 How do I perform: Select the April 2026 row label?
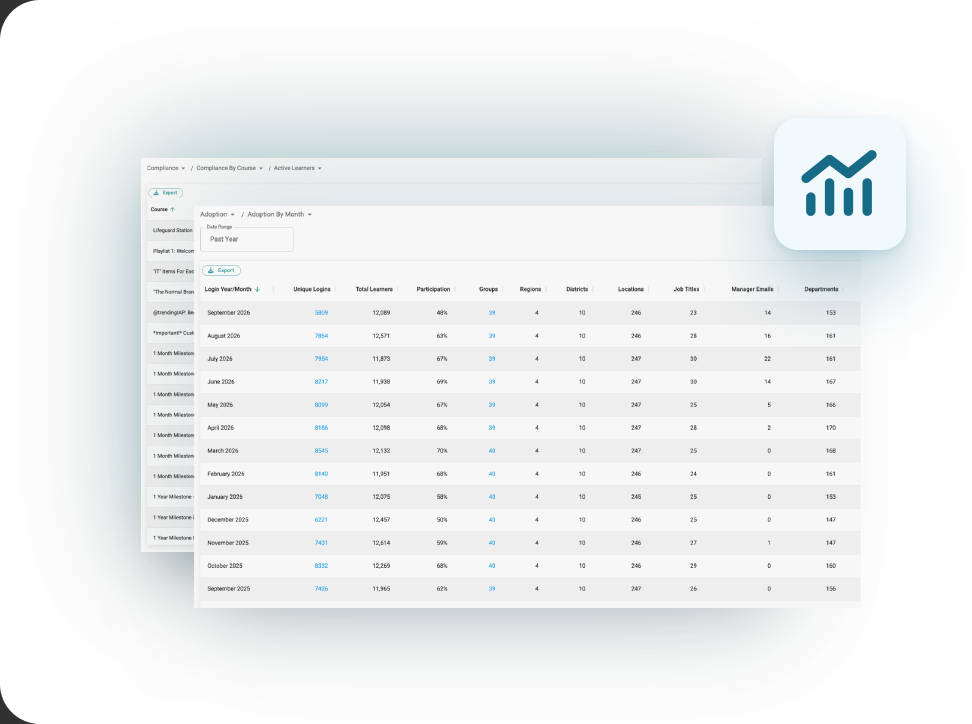221,428
